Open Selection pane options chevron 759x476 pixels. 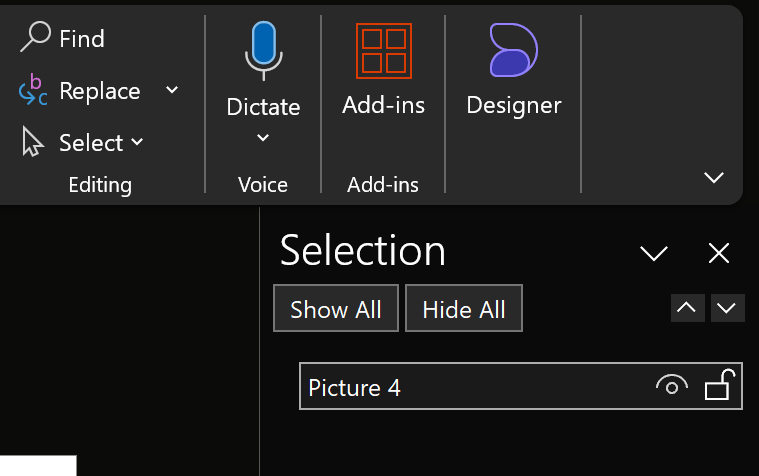pyautogui.click(x=654, y=253)
